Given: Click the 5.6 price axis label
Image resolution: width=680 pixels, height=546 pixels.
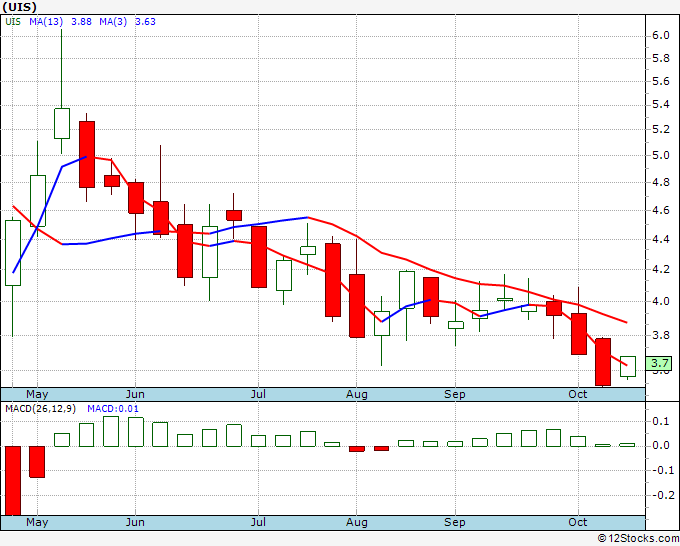Looking at the screenshot, I should point(660,82).
